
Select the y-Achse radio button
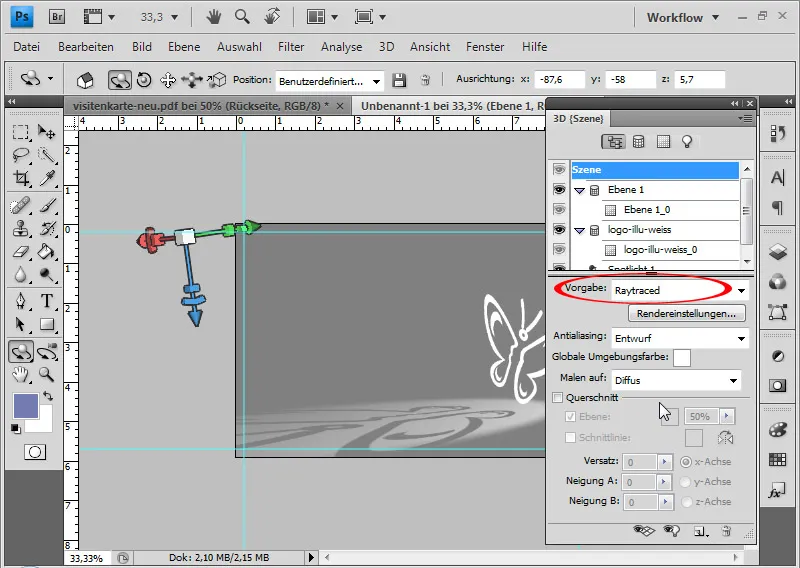(x=686, y=482)
